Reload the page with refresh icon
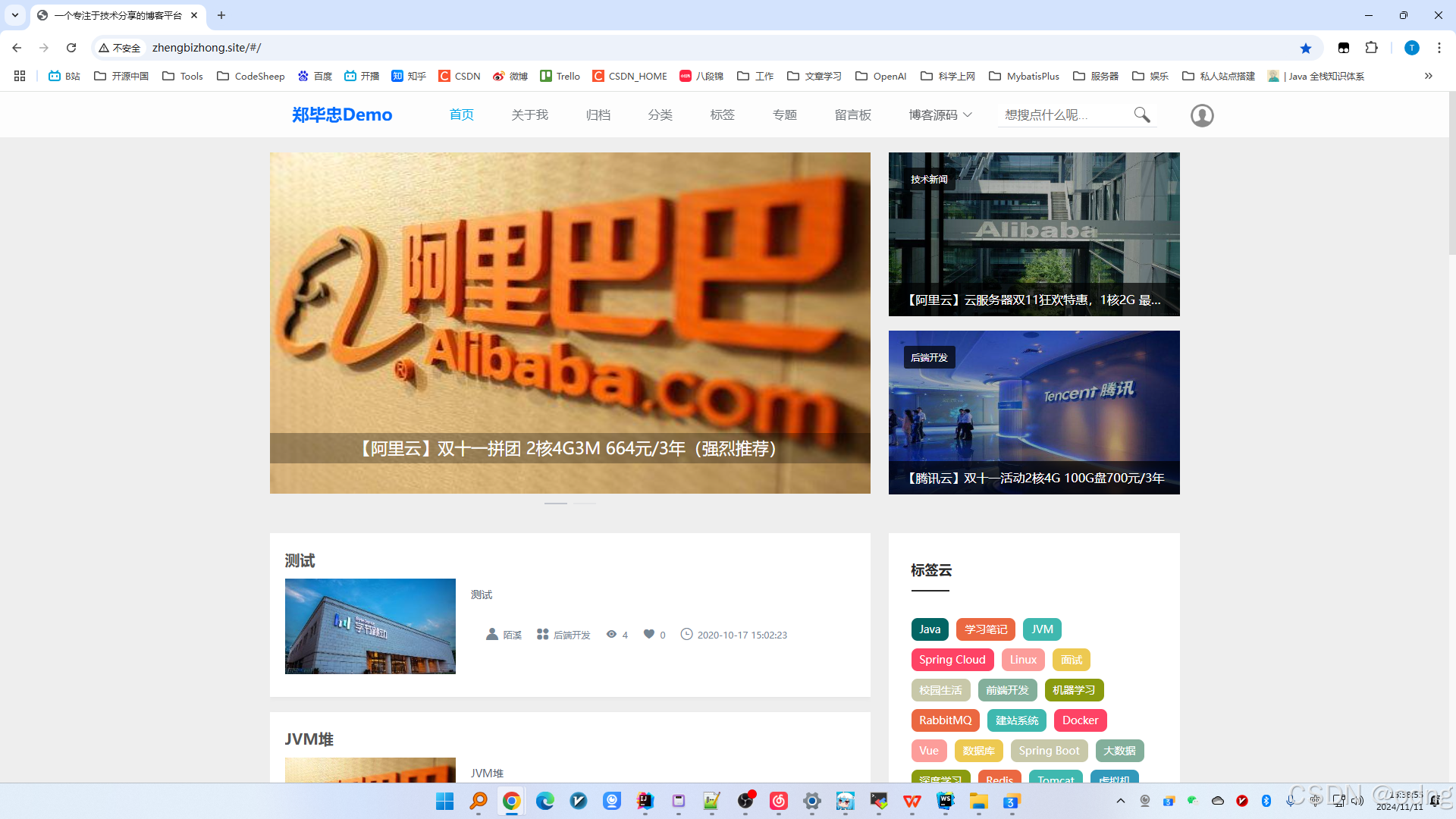 click(71, 48)
